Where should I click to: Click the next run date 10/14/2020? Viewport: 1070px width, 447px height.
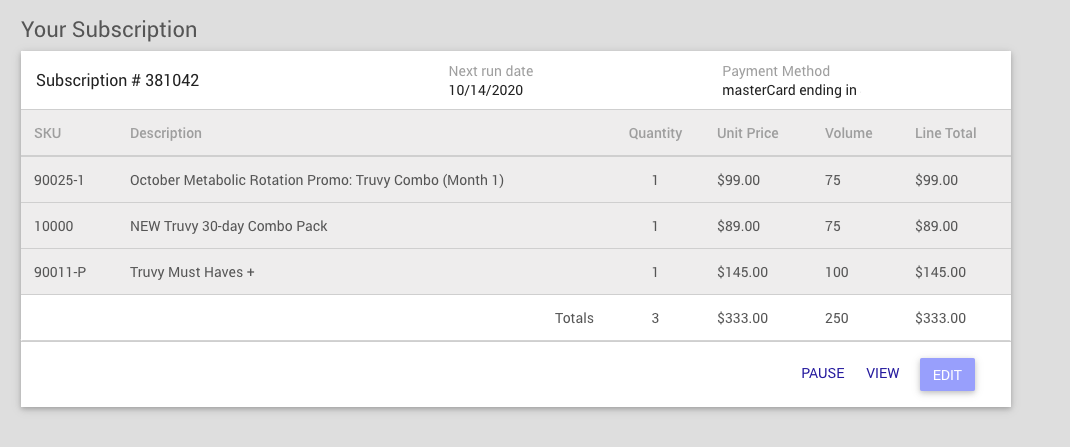point(486,90)
